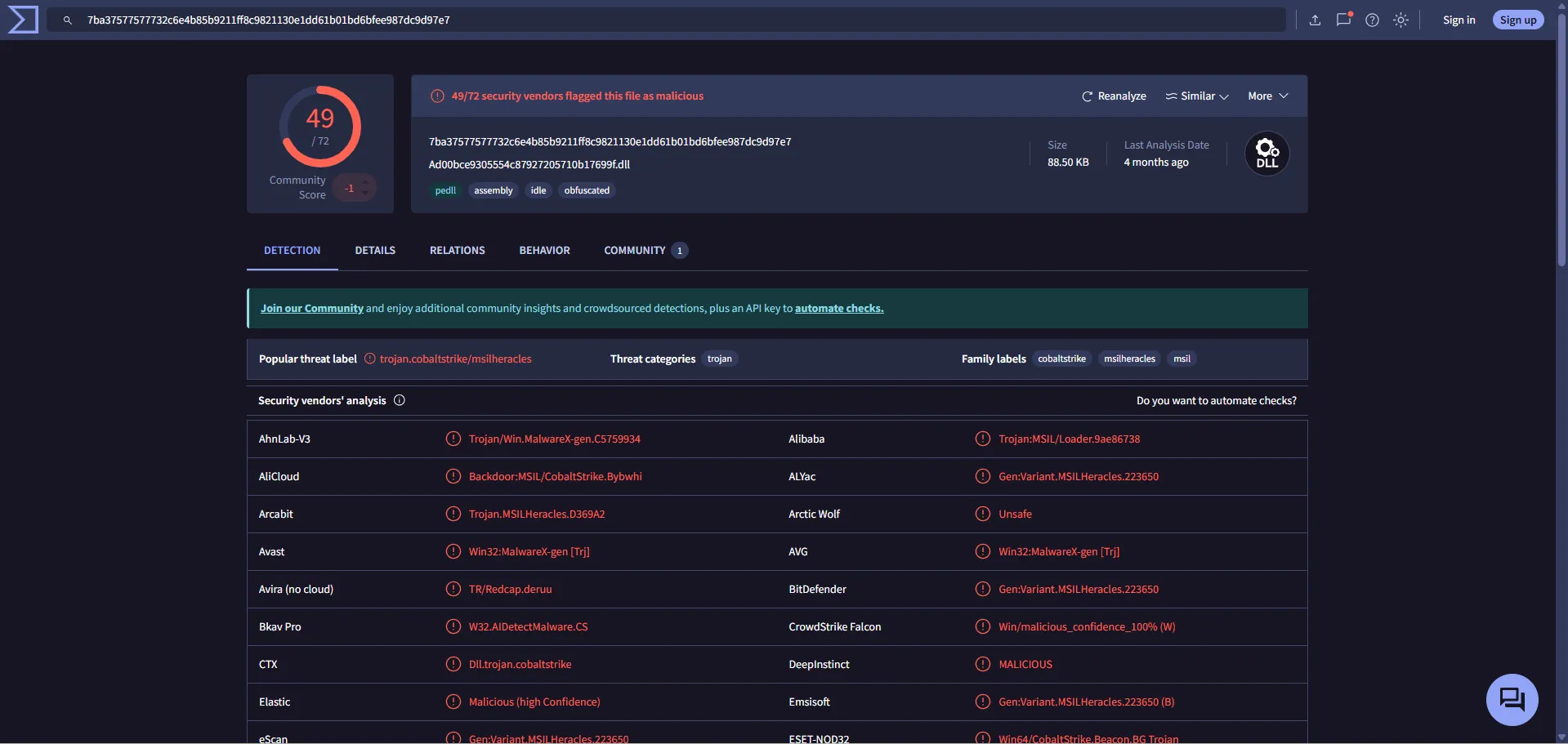Click the DLL file type icon
The image size is (1568, 744).
pyautogui.click(x=1266, y=154)
